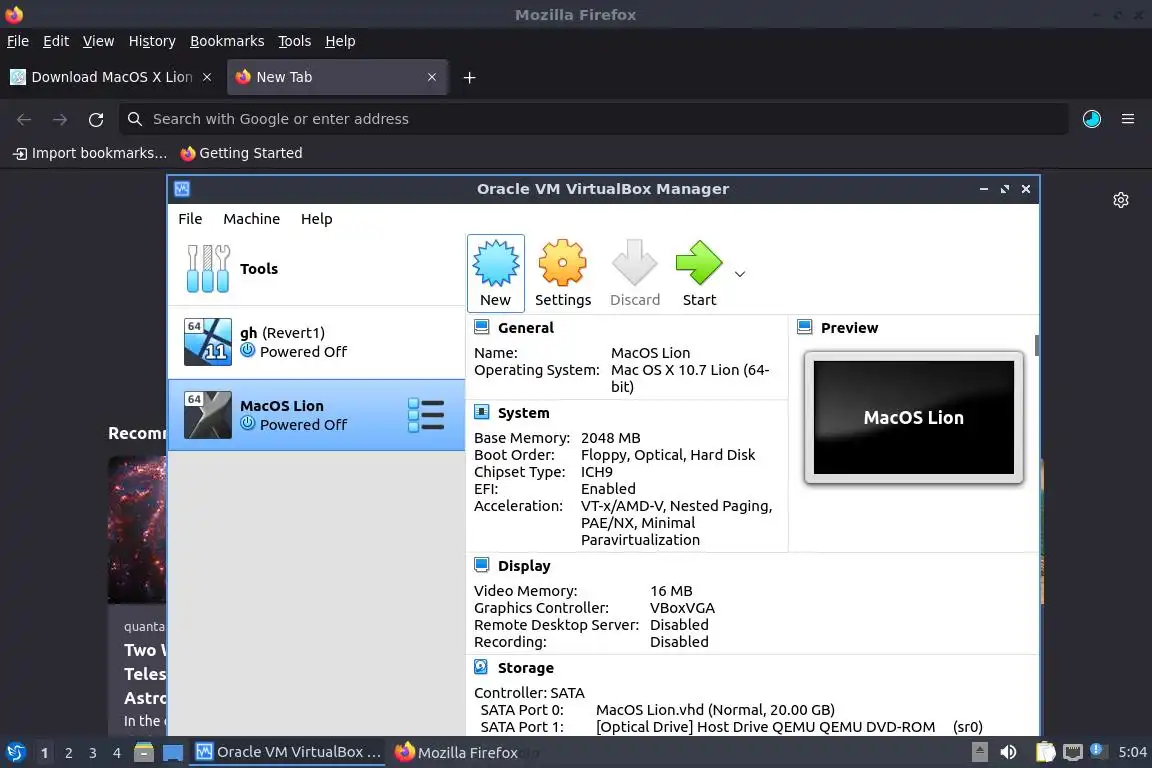
Task: Switch to the Download MacOS X Lion tab
Action: coord(112,77)
